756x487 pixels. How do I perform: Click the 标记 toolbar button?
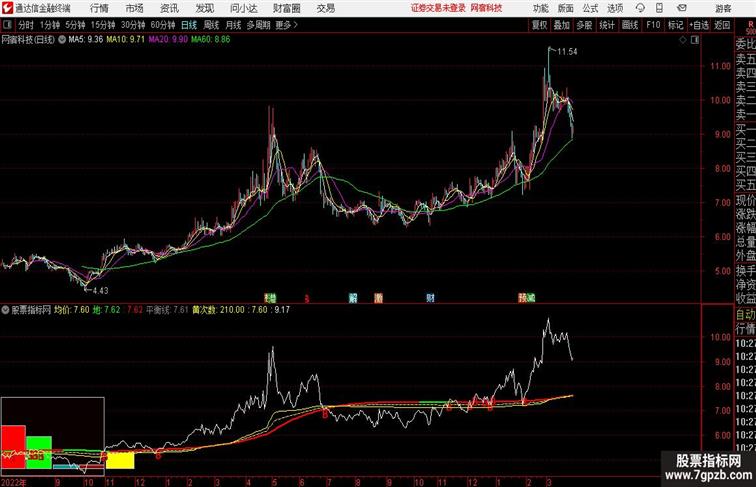click(x=675, y=25)
